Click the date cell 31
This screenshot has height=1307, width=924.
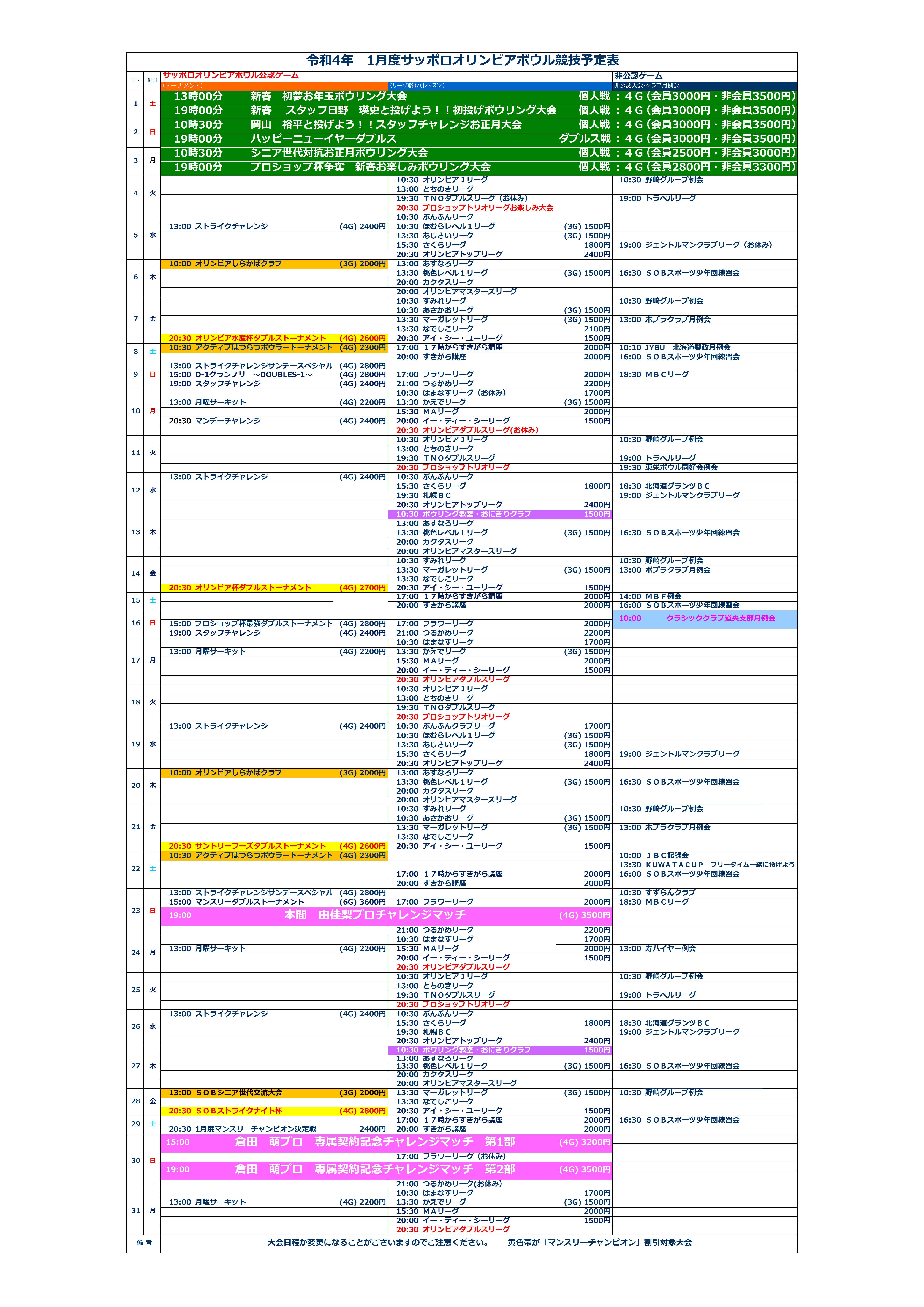coord(135,1211)
